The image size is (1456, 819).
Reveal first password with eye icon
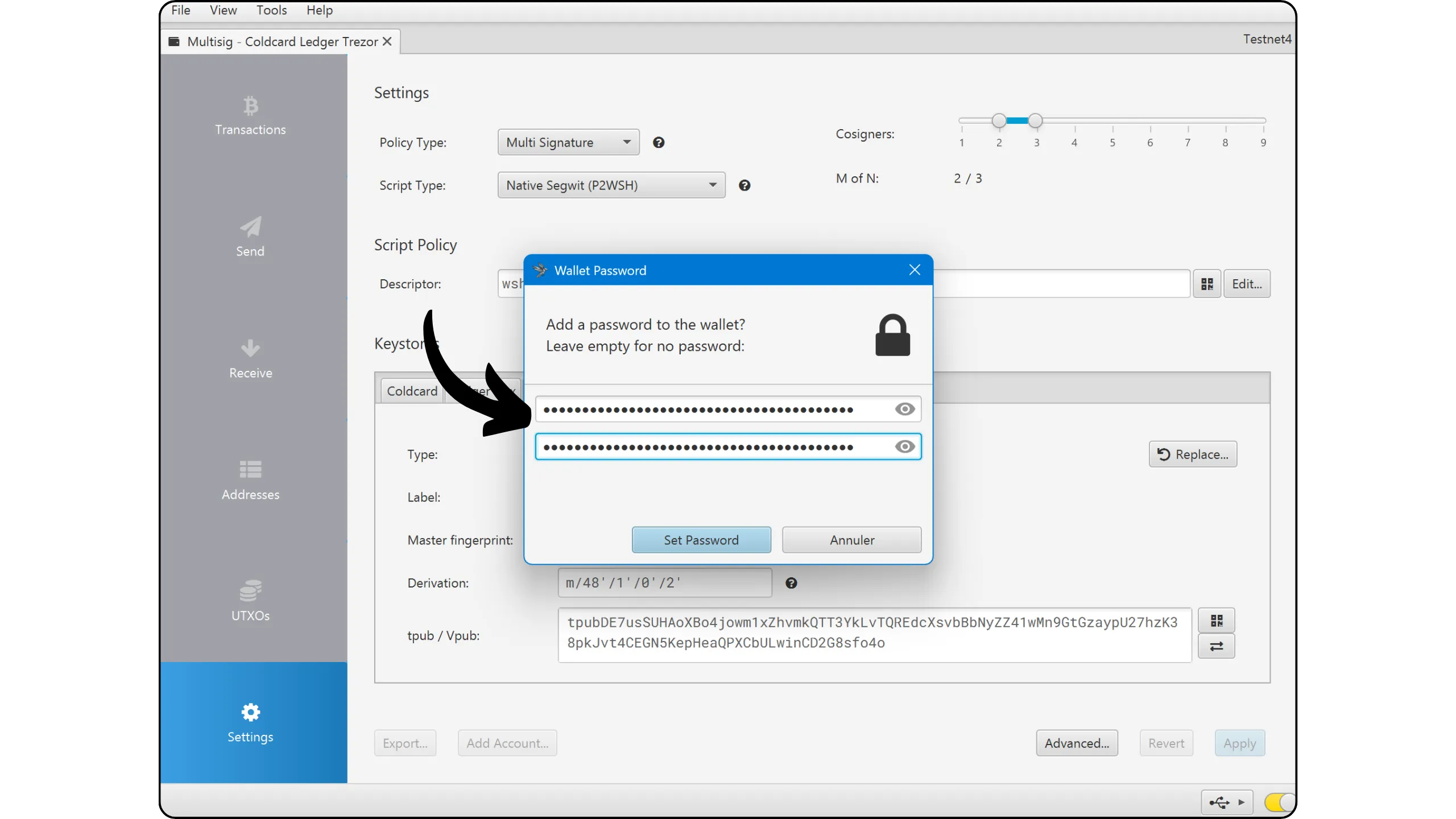click(904, 409)
